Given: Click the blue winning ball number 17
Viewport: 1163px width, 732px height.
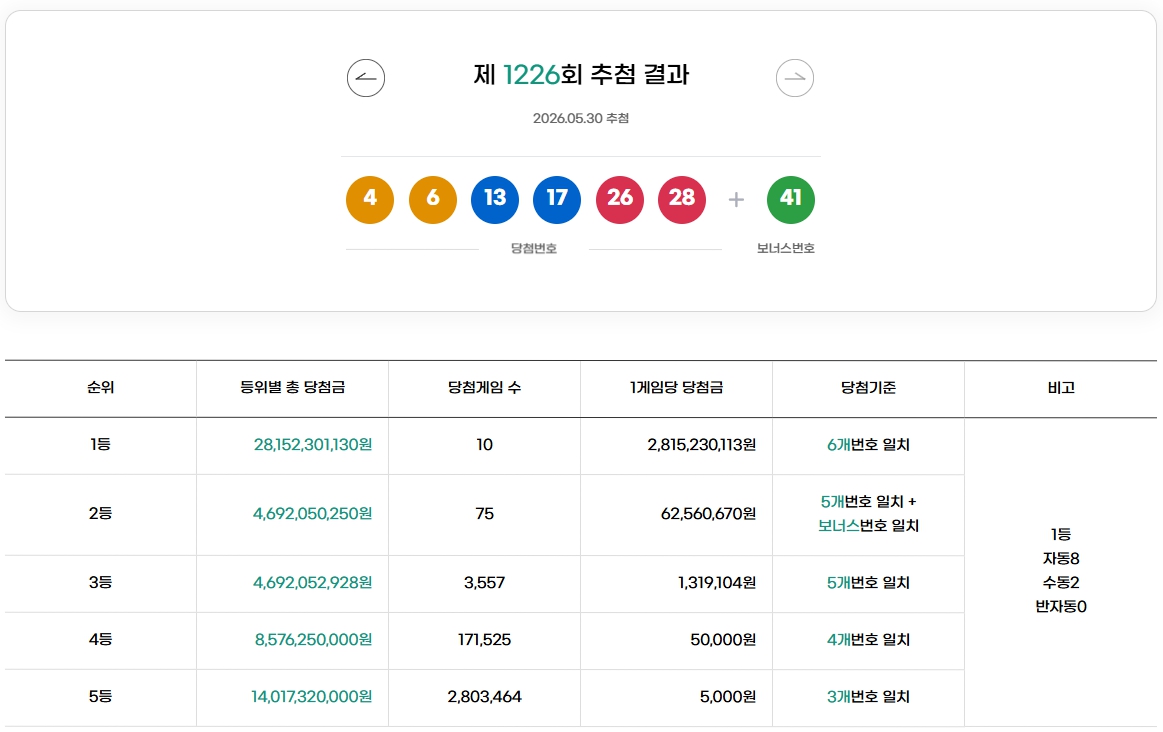Looking at the screenshot, I should point(557,200).
